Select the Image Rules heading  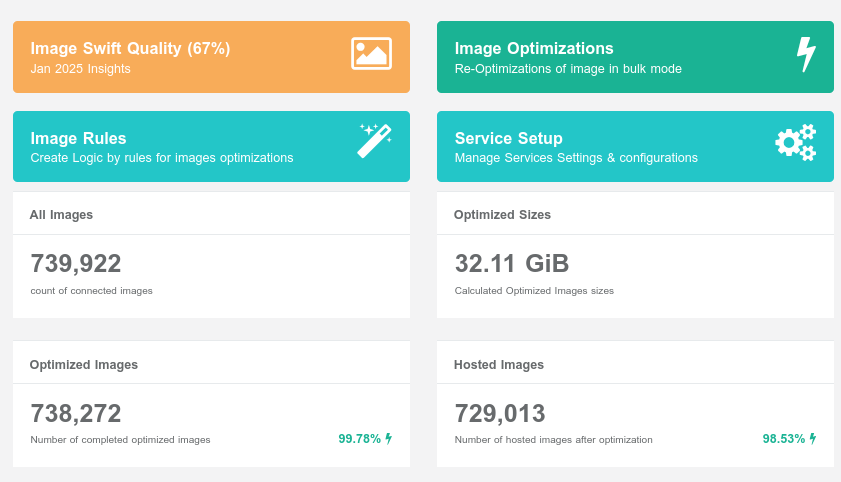point(78,138)
